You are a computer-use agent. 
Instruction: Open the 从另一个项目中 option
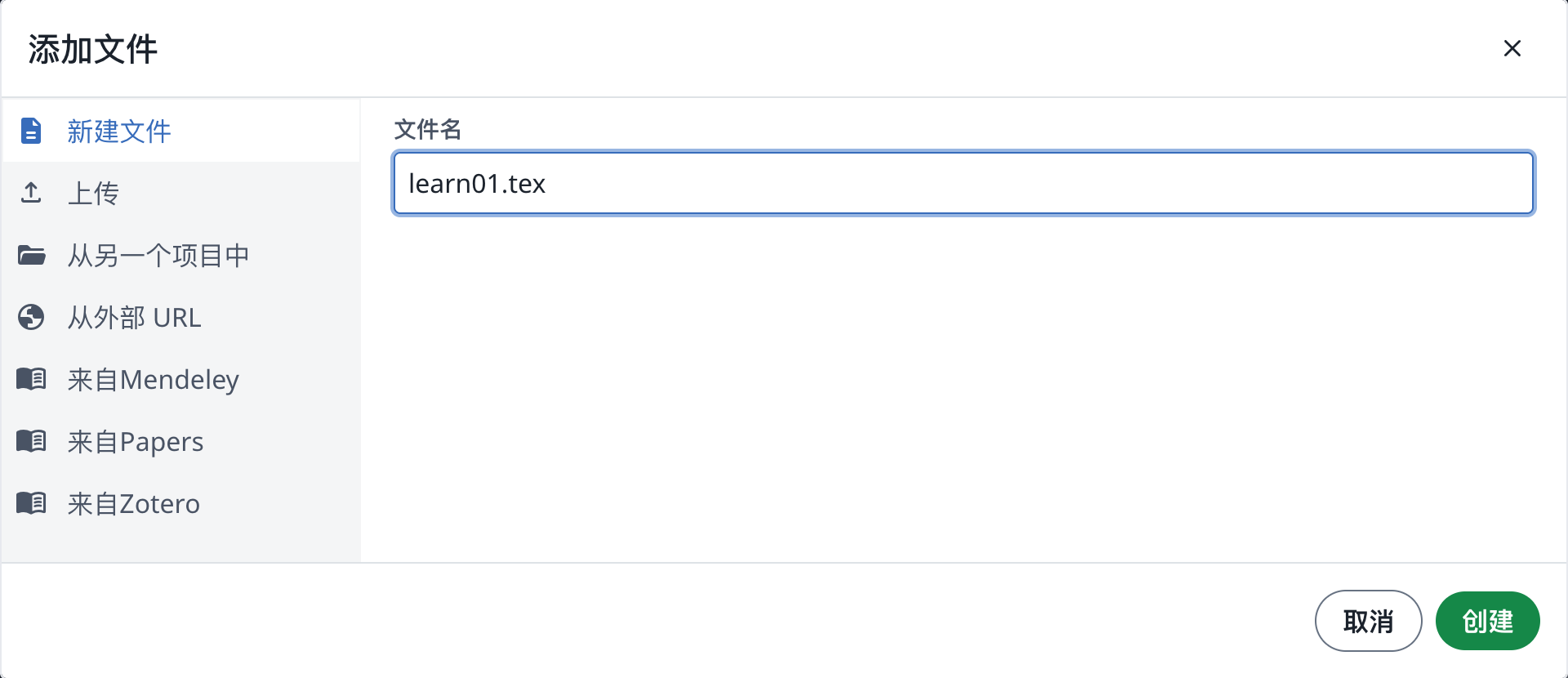coord(180,255)
